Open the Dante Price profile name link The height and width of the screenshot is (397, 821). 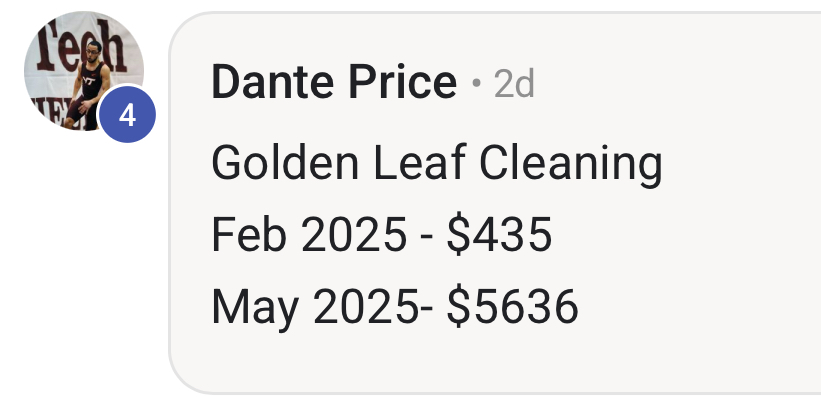(x=334, y=82)
